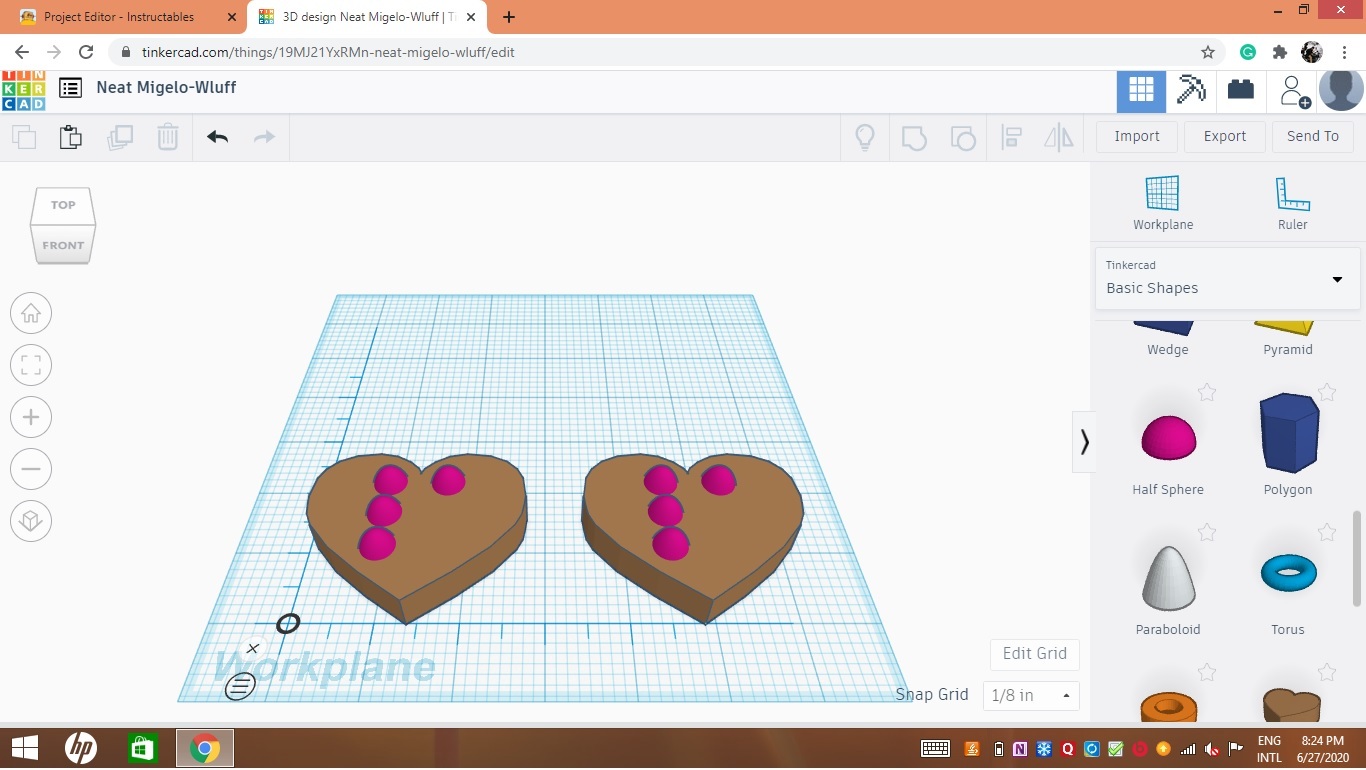Open the Snap Grid size dropdown
1366x770 pixels.
(1030, 695)
